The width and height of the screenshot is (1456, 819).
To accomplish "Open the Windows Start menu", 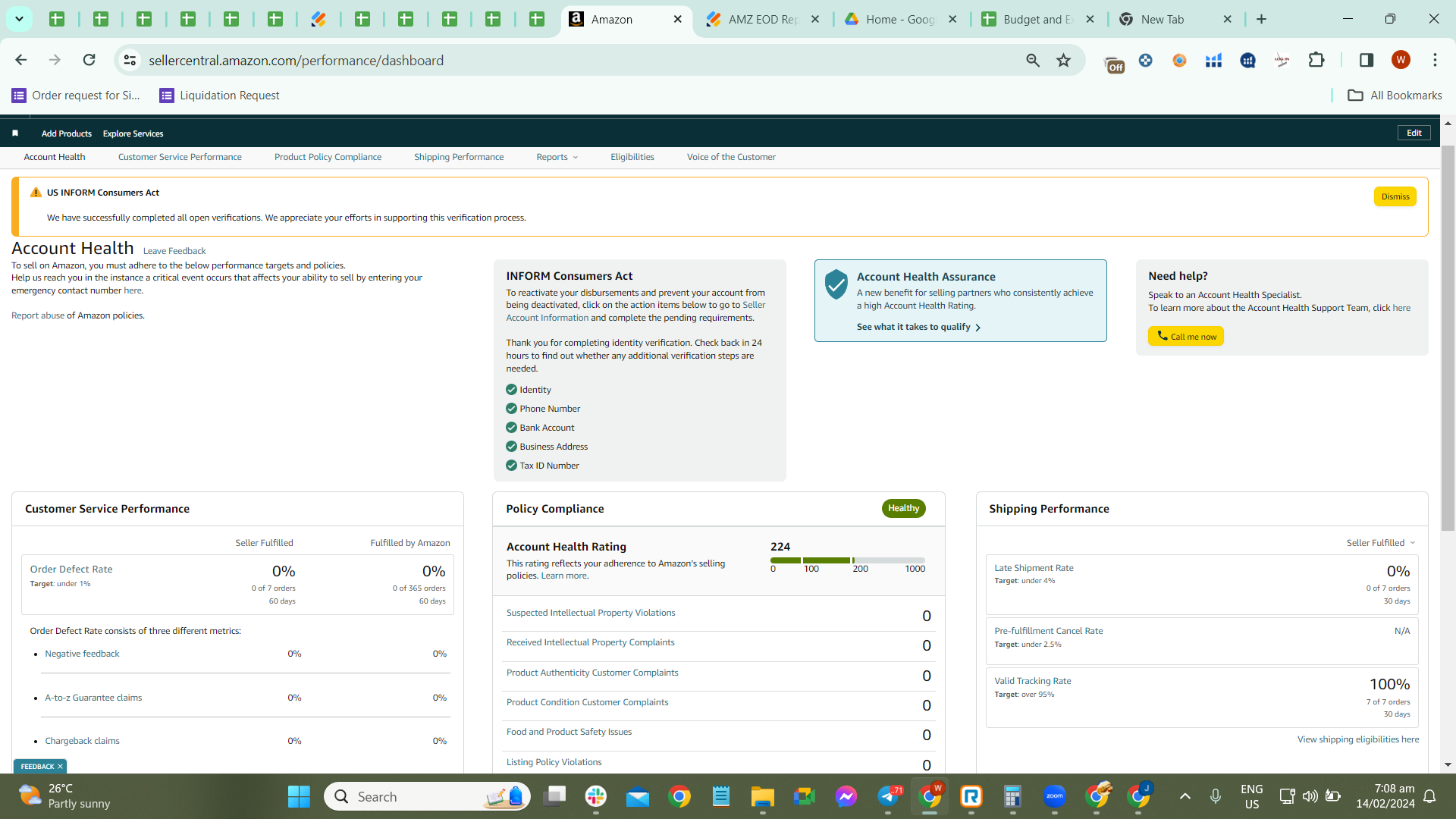I will 299,796.
